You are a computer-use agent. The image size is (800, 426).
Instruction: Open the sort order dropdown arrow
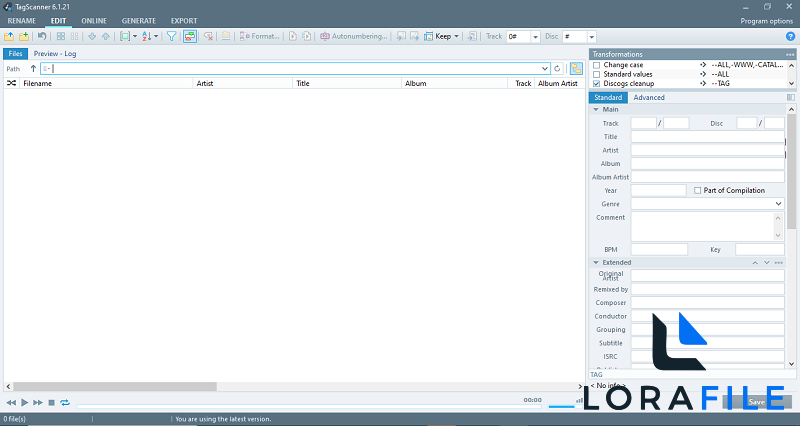point(156,36)
